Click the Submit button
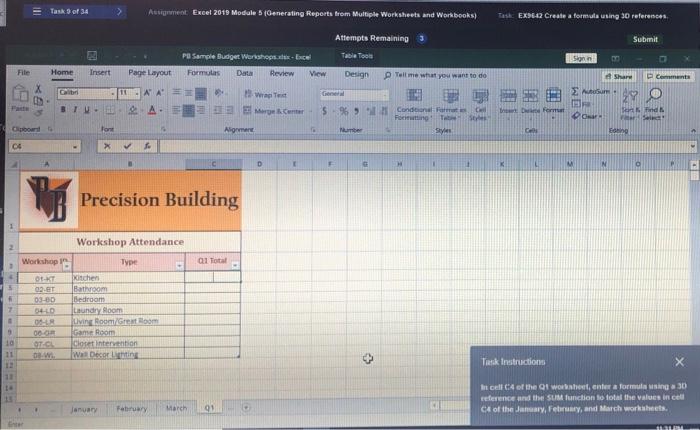The width and height of the screenshot is (700, 430). 645,39
